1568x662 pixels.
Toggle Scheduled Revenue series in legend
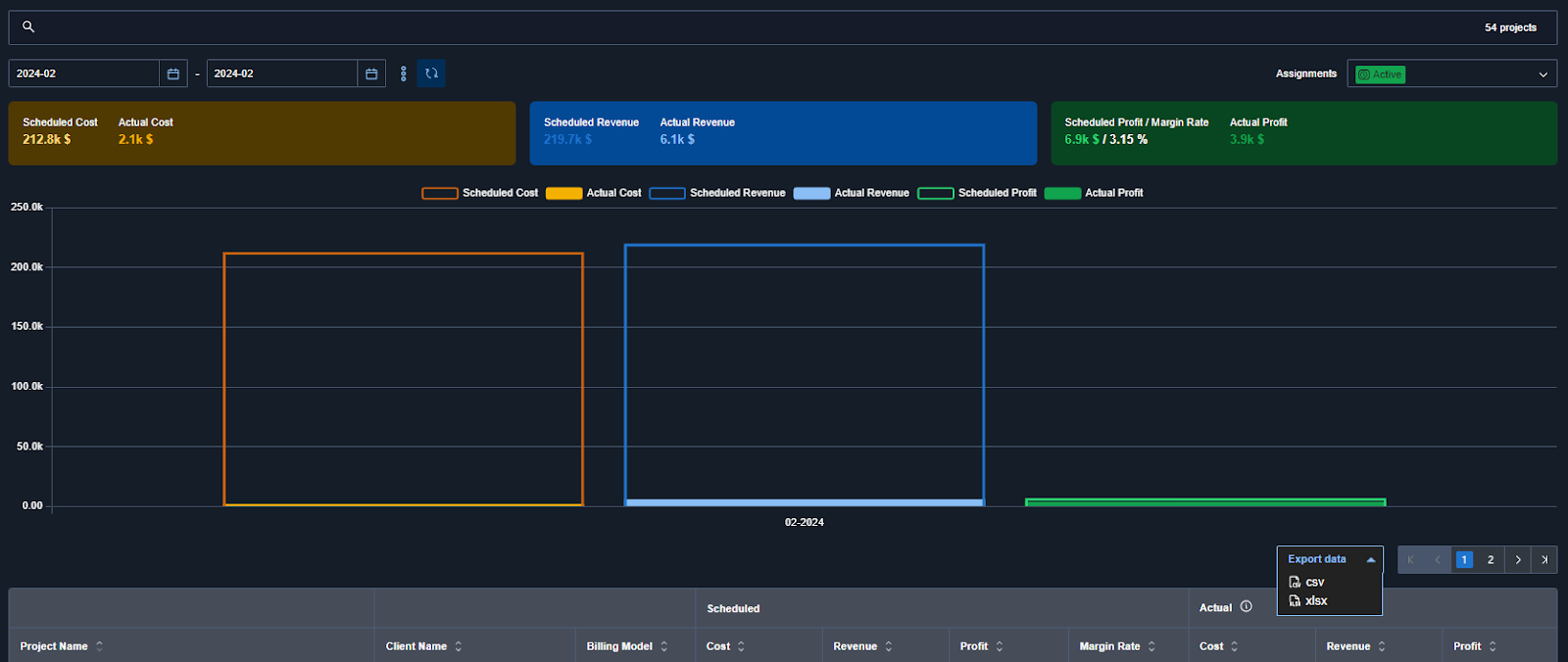[717, 193]
